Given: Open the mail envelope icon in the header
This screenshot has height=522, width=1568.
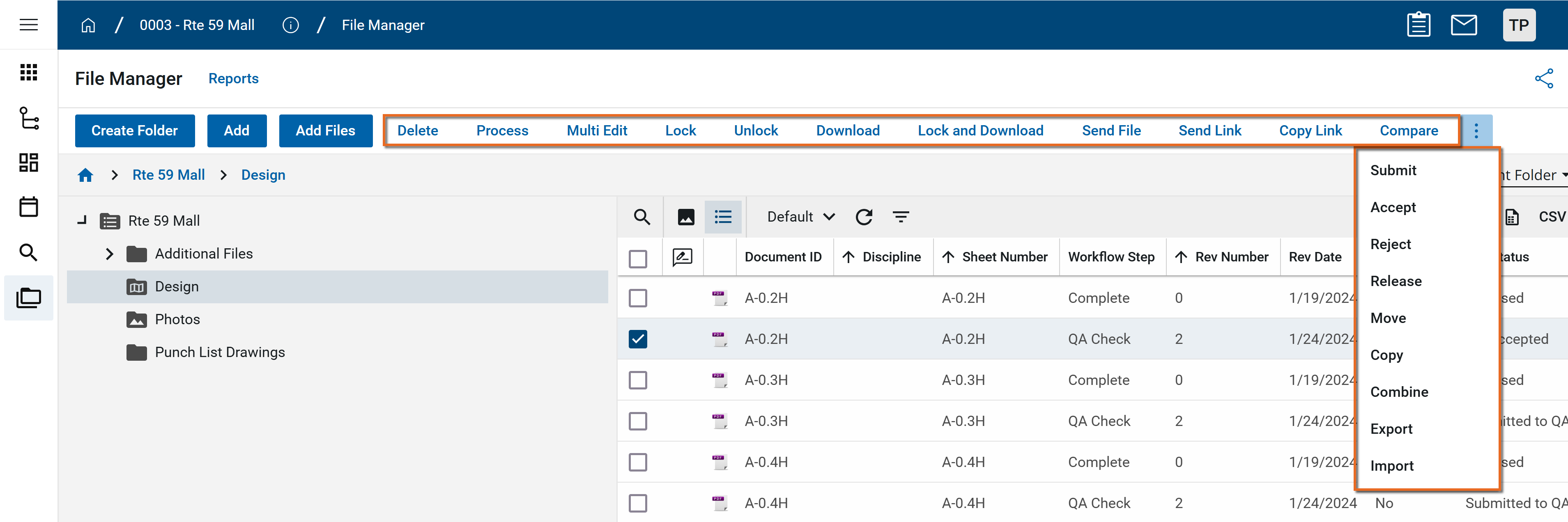Looking at the screenshot, I should [1463, 25].
